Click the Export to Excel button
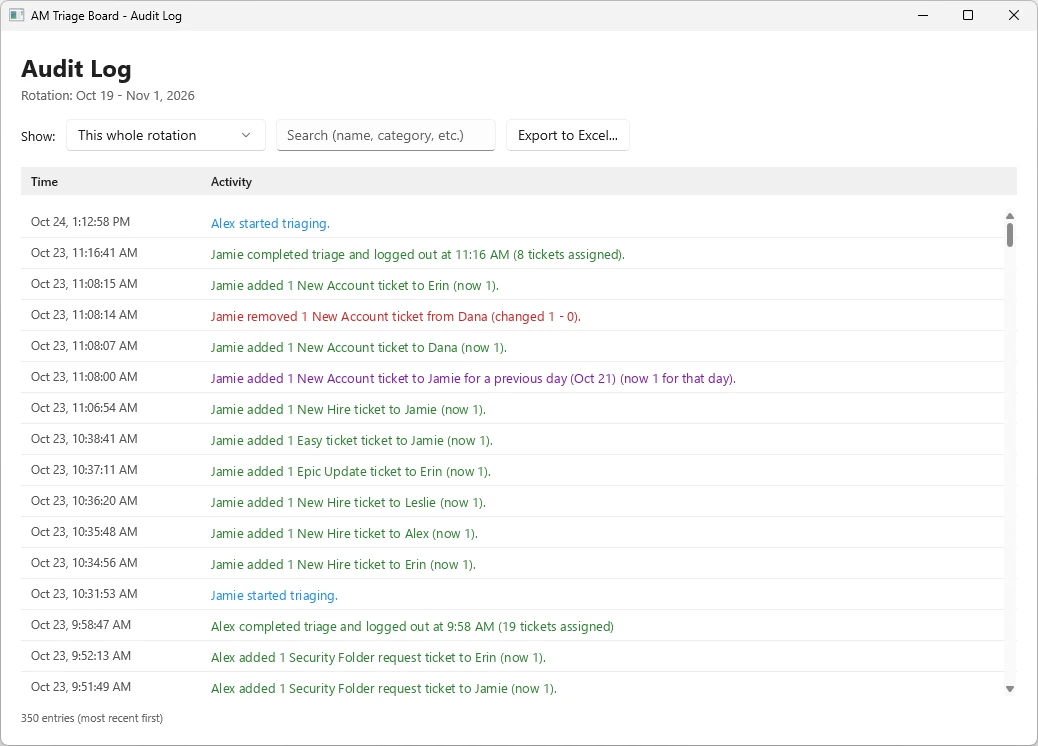 click(567, 135)
